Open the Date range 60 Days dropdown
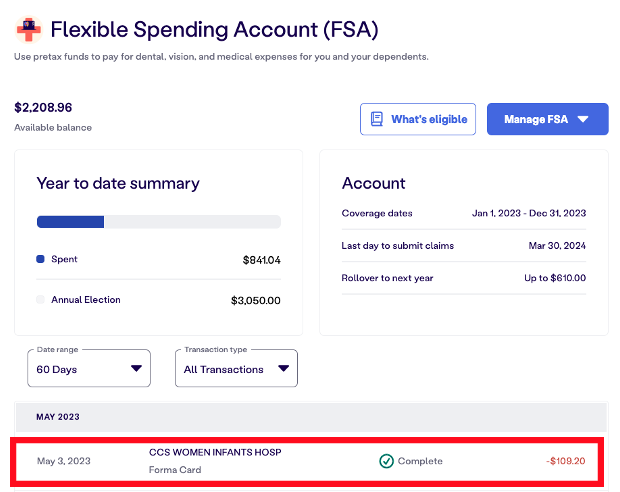 (90, 368)
